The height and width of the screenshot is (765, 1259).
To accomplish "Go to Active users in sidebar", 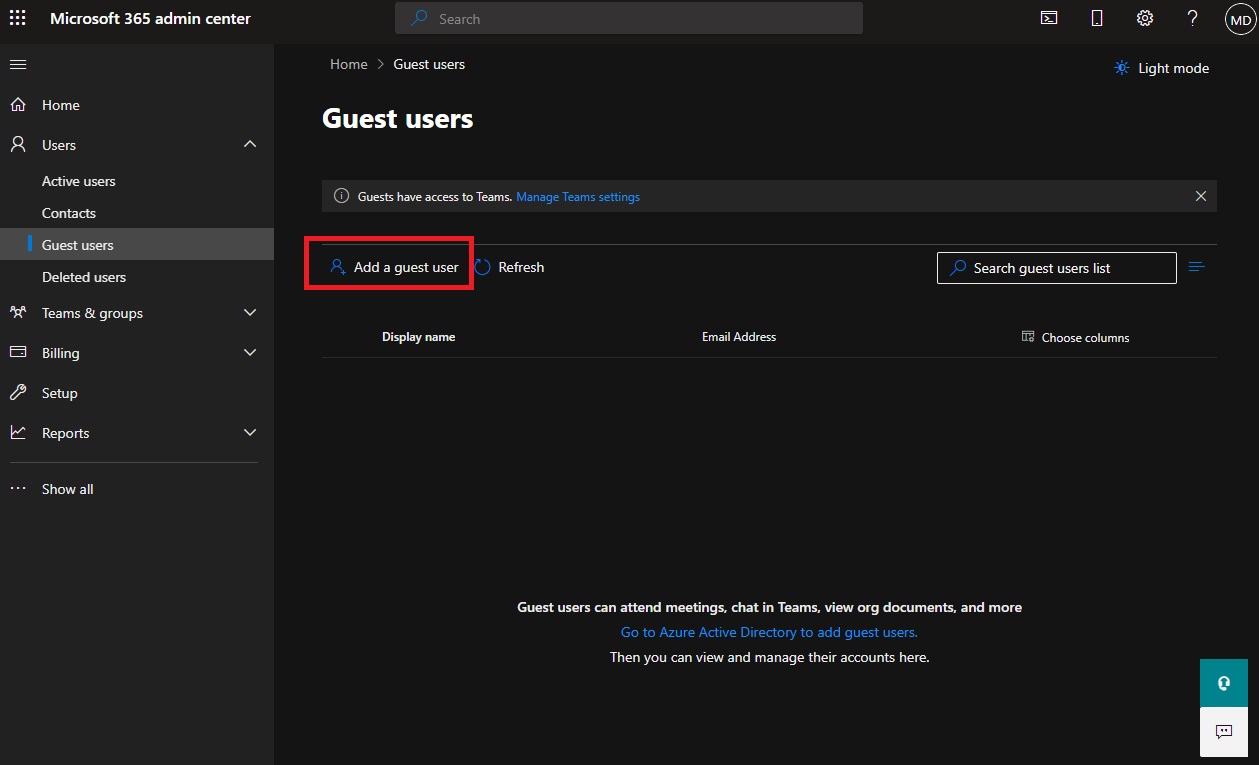I will coord(79,181).
